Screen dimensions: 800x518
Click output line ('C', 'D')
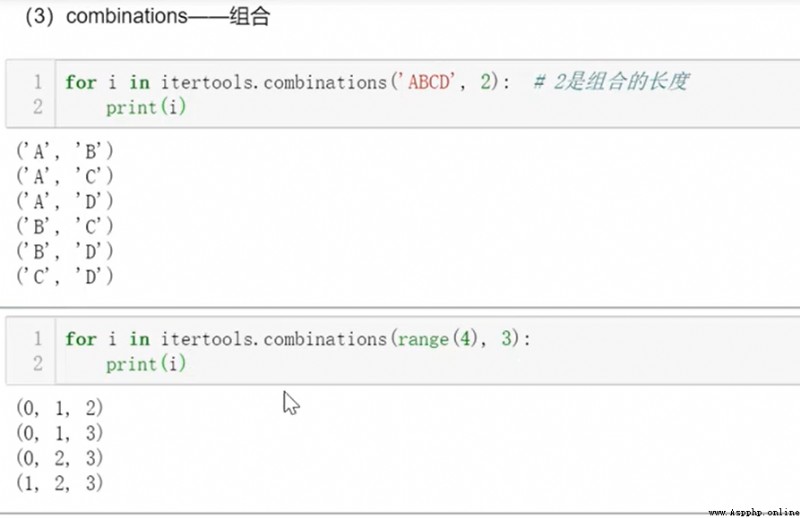[x=65, y=276]
